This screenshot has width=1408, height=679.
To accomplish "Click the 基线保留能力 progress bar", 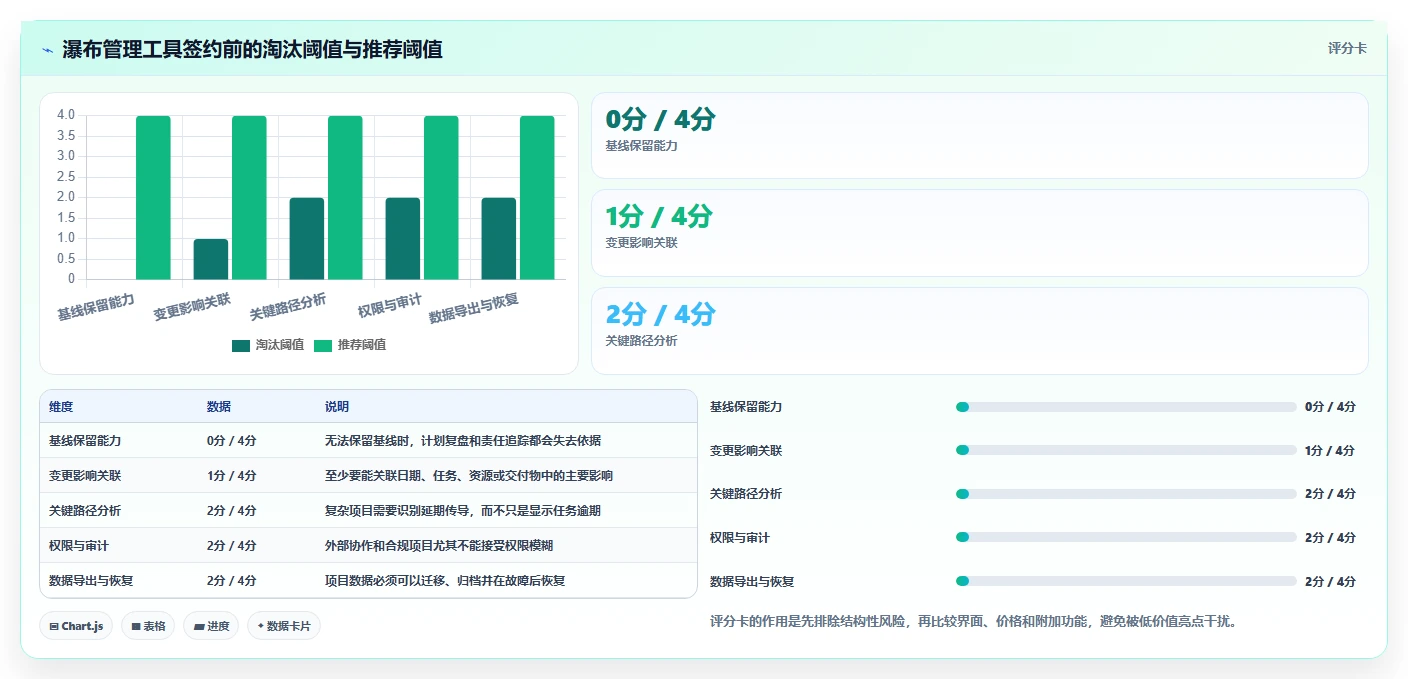I will coord(1126,407).
